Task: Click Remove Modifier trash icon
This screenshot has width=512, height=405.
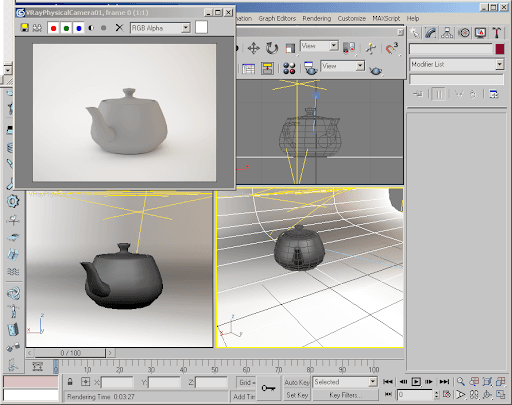Action: coord(473,95)
